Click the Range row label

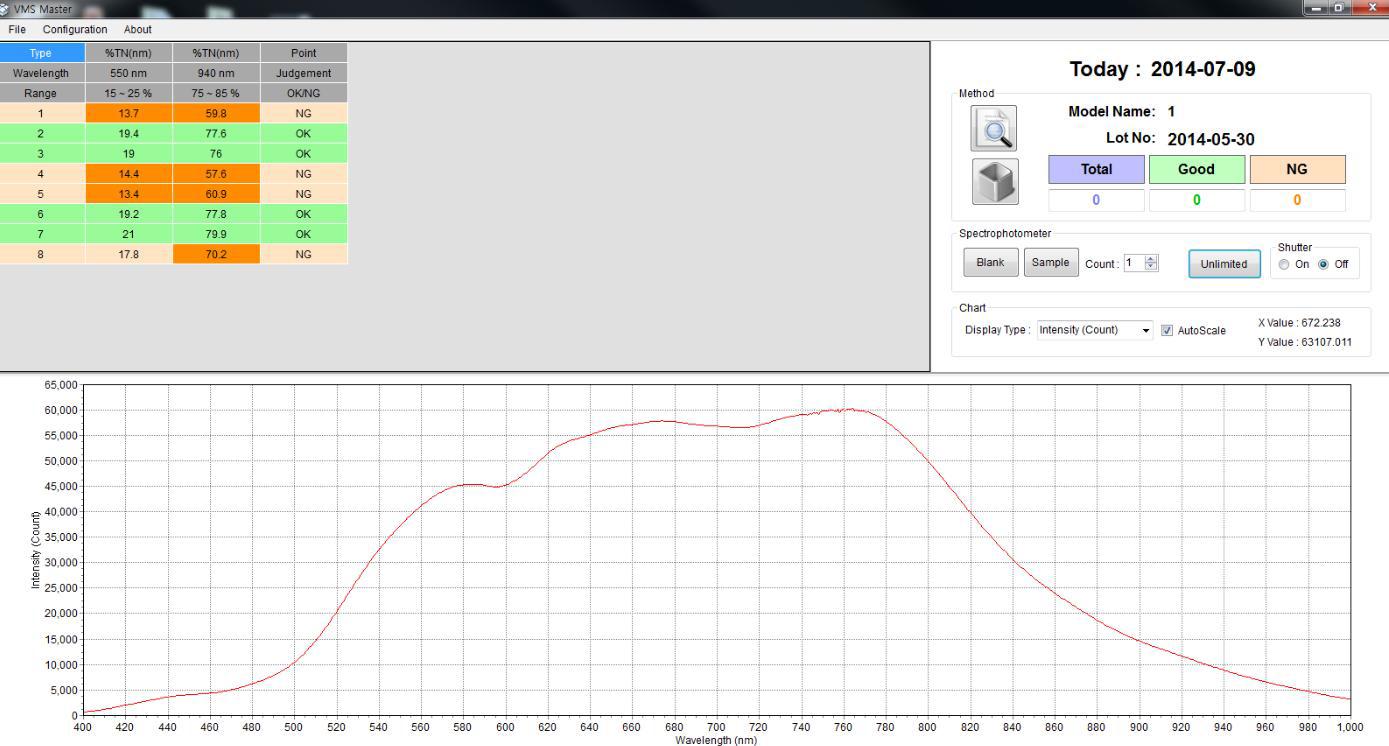coord(41,93)
